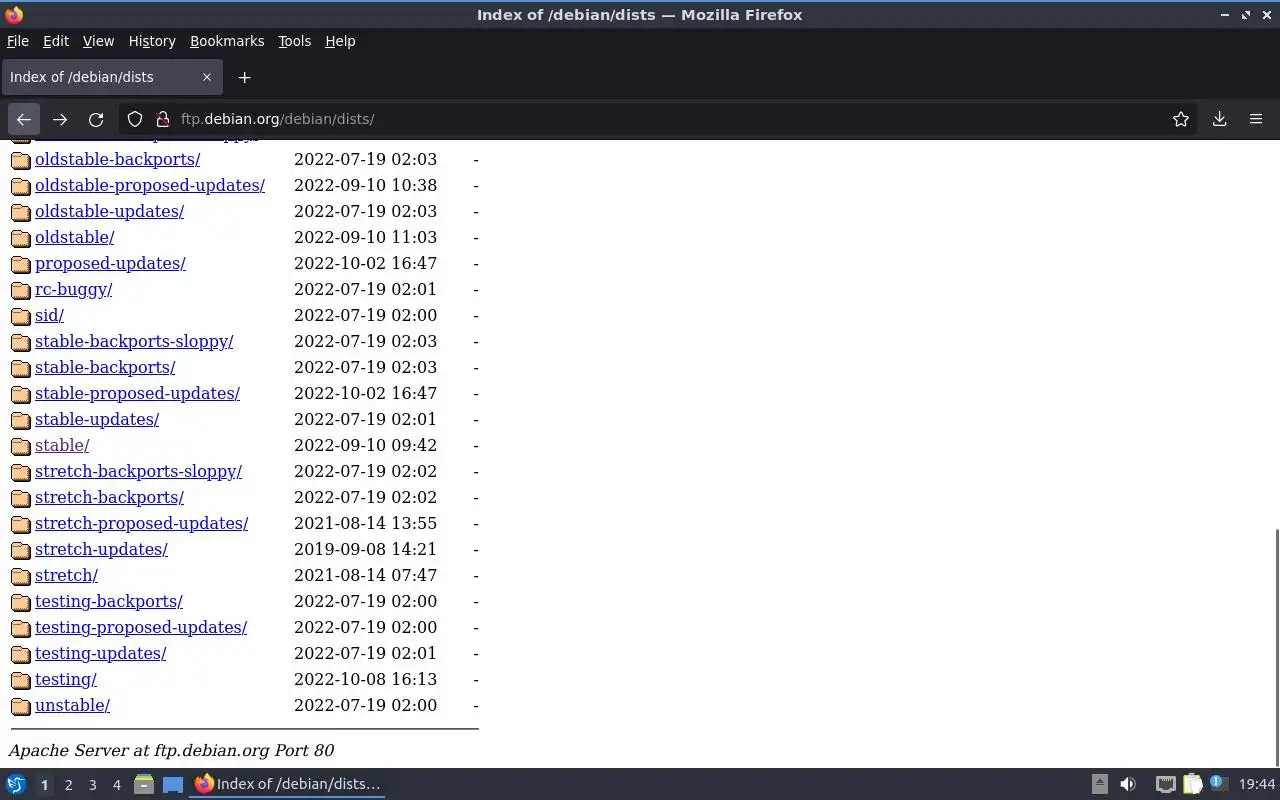Switch to workspace 4
This screenshot has width=1280, height=800.
pos(116,785)
